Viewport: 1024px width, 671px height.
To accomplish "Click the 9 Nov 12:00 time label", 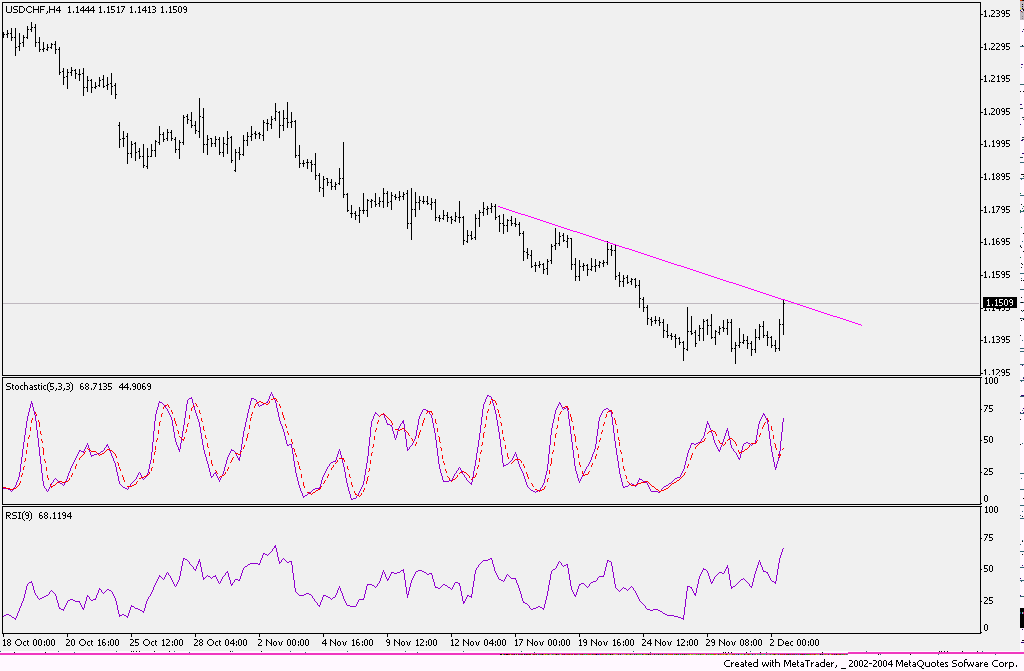I will [411, 643].
